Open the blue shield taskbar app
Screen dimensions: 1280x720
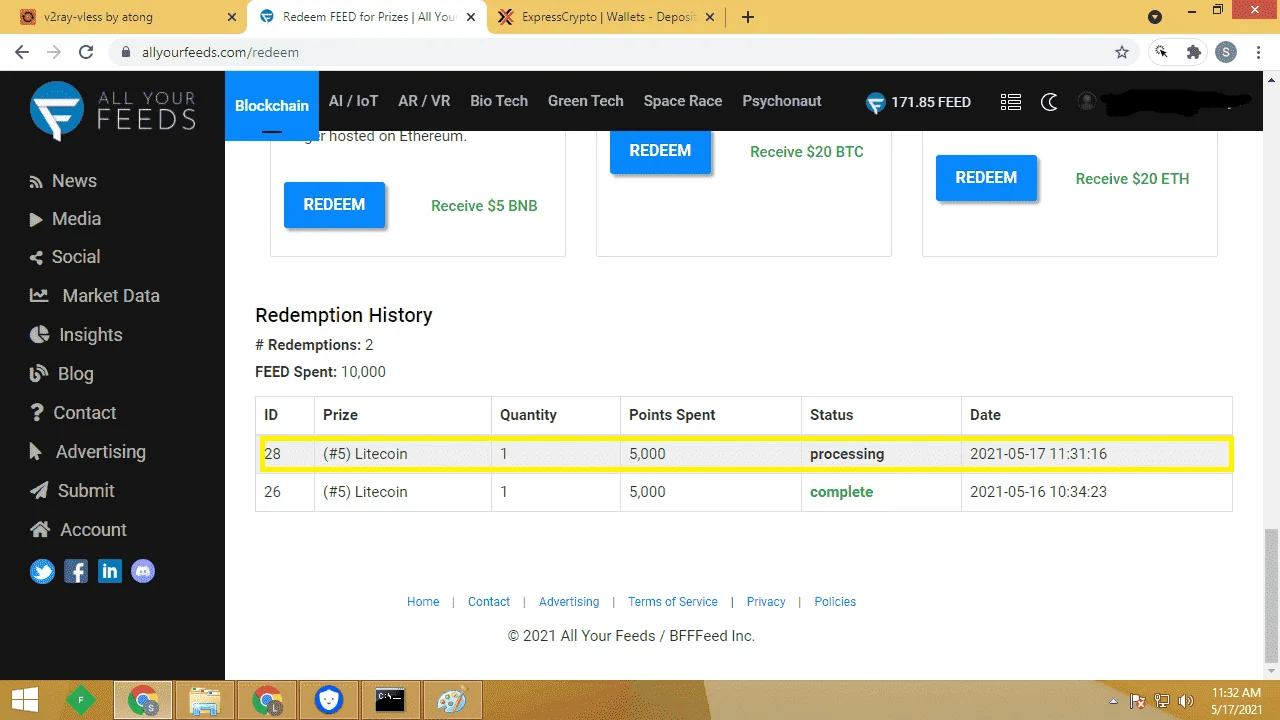pyautogui.click(x=328, y=700)
